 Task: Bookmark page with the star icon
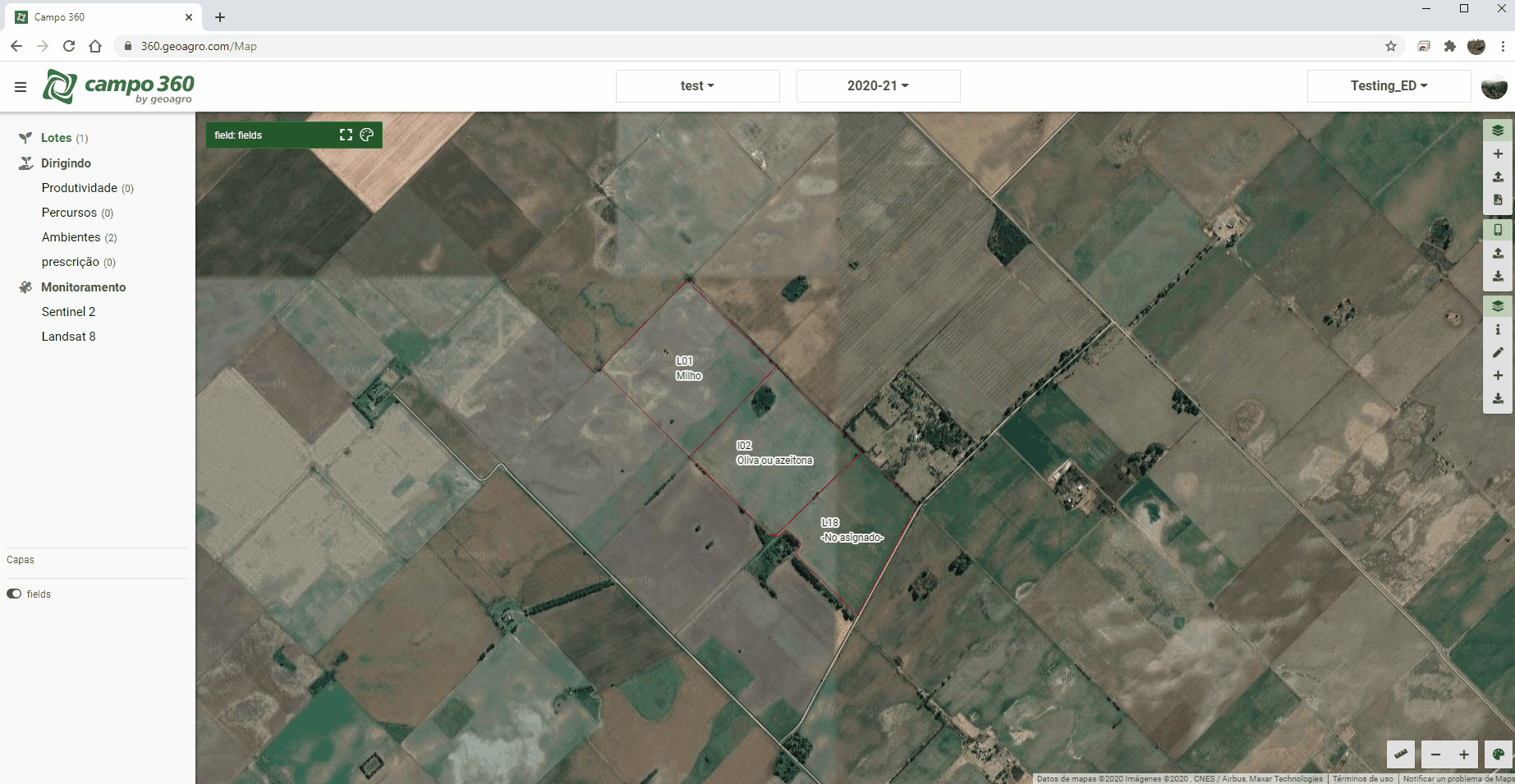click(x=1391, y=46)
